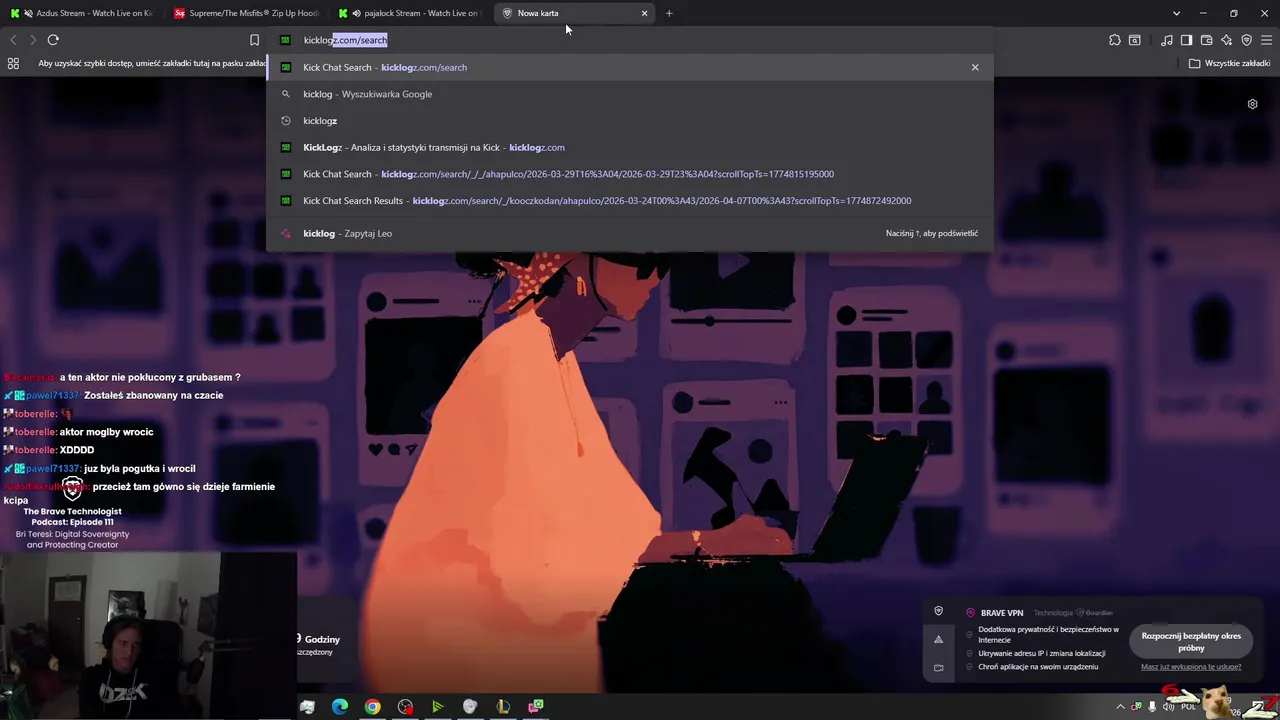Viewport: 1280px width, 720px height.
Task: Open the Brave hamburger main menu
Action: pos(1267,40)
